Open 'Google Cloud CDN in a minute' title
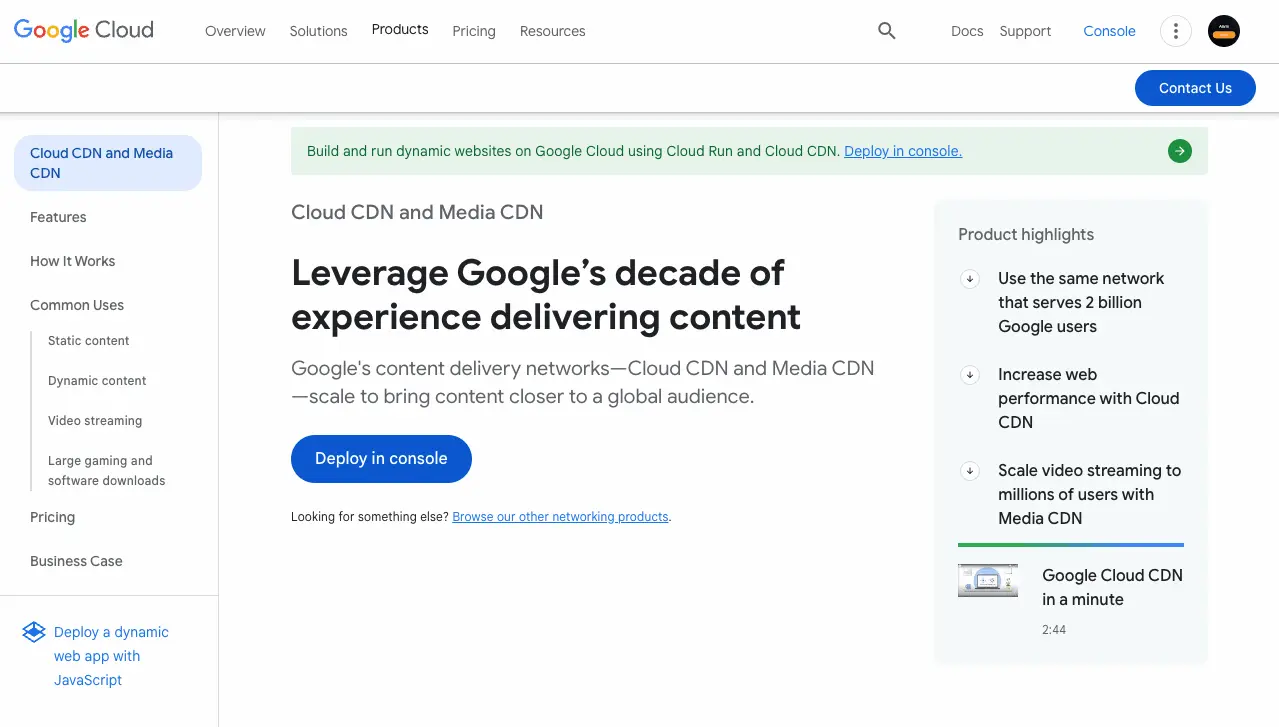Viewport: 1279px width, 727px height. point(1112,587)
